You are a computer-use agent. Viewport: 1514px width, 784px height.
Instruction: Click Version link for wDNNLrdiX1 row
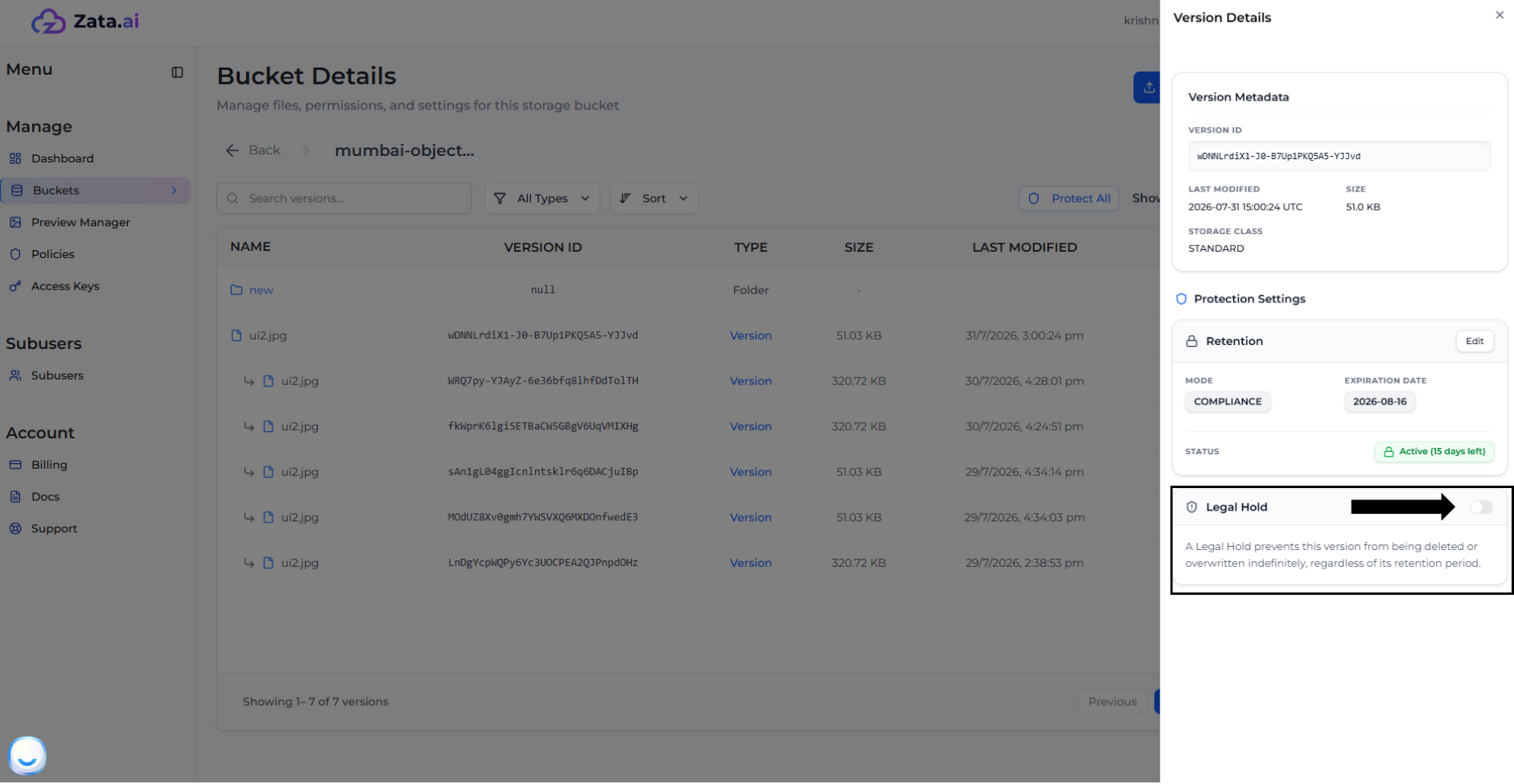pos(751,335)
